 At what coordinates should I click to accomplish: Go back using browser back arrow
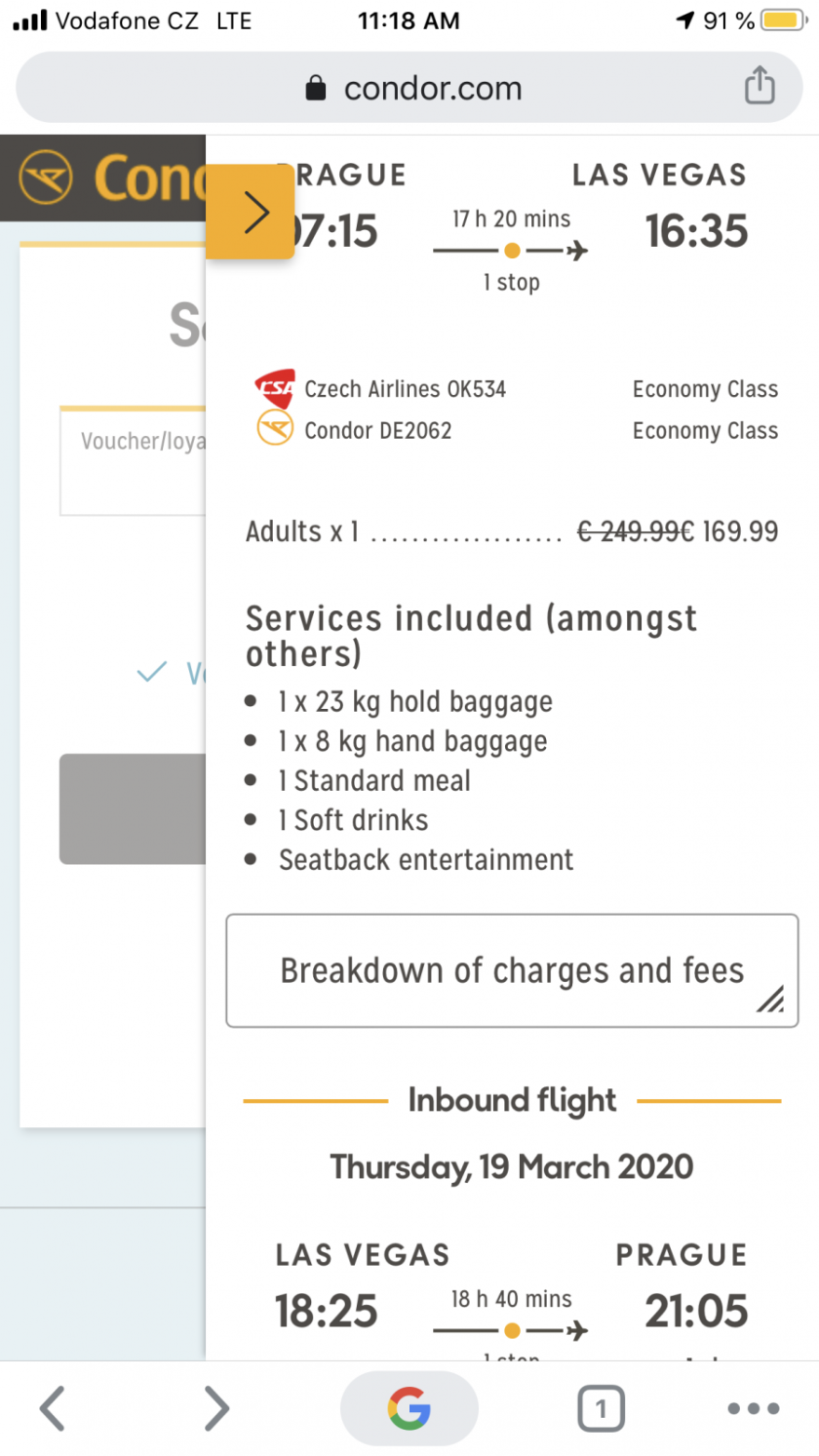click(53, 1407)
